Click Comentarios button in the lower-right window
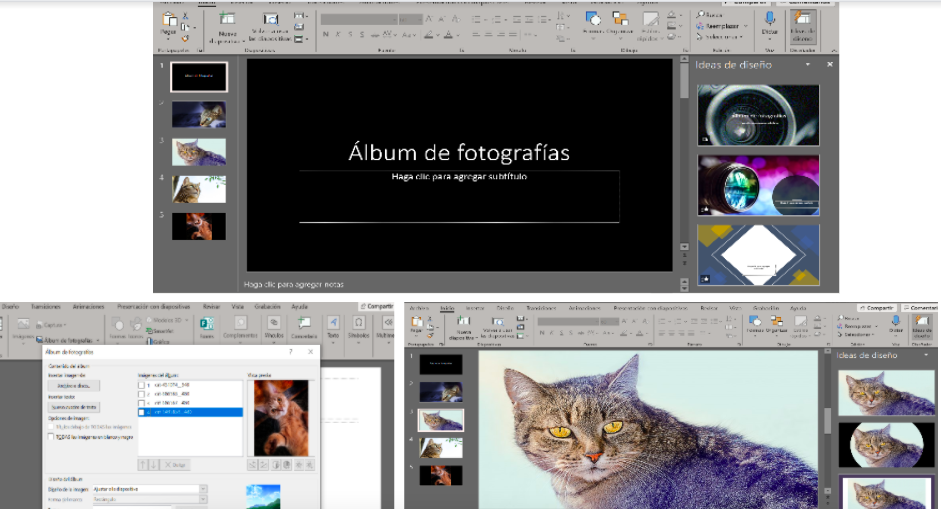This screenshot has width=941, height=509. click(x=921, y=308)
